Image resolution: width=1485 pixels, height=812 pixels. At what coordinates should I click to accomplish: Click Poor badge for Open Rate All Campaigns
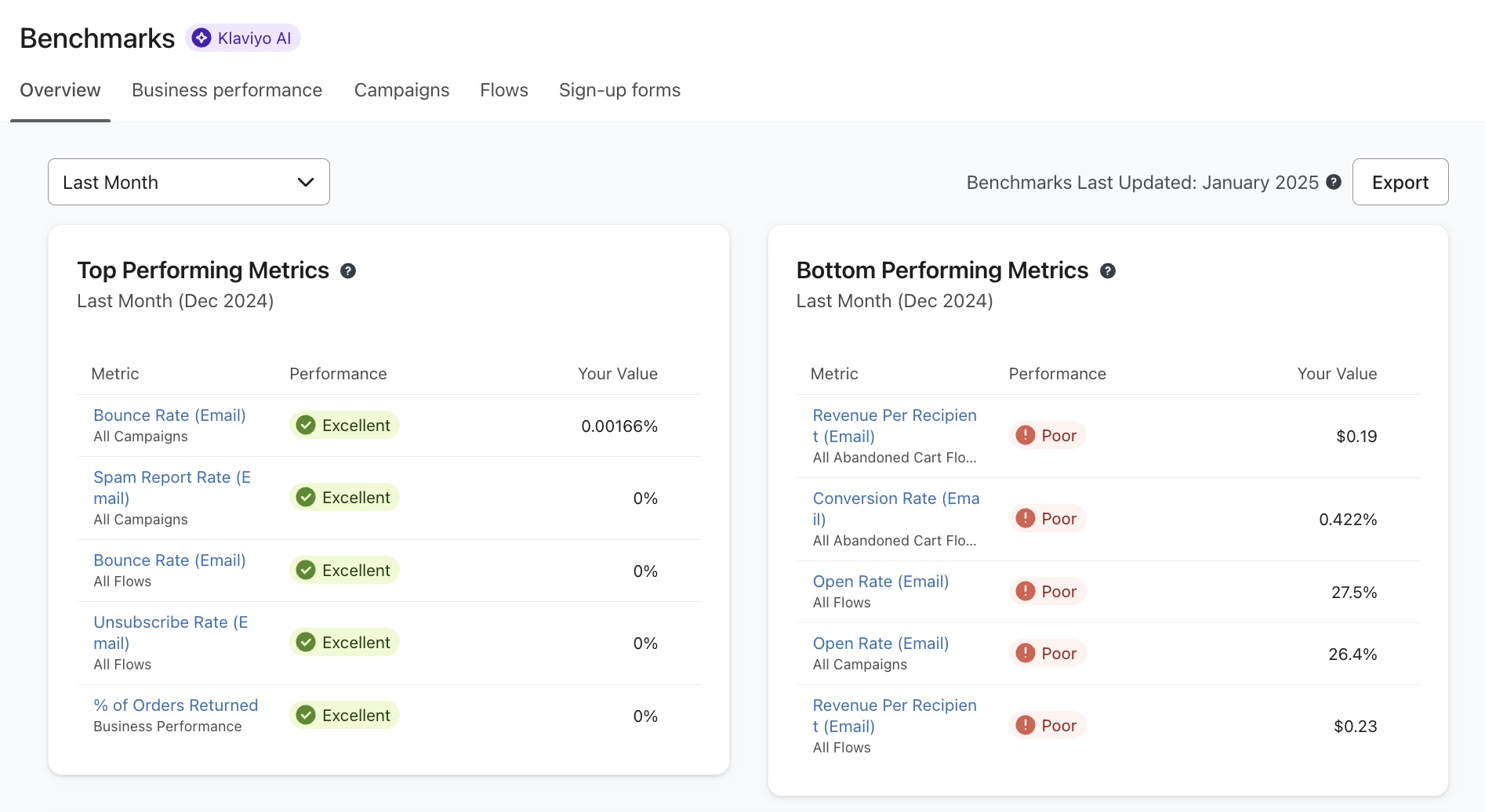1047,654
